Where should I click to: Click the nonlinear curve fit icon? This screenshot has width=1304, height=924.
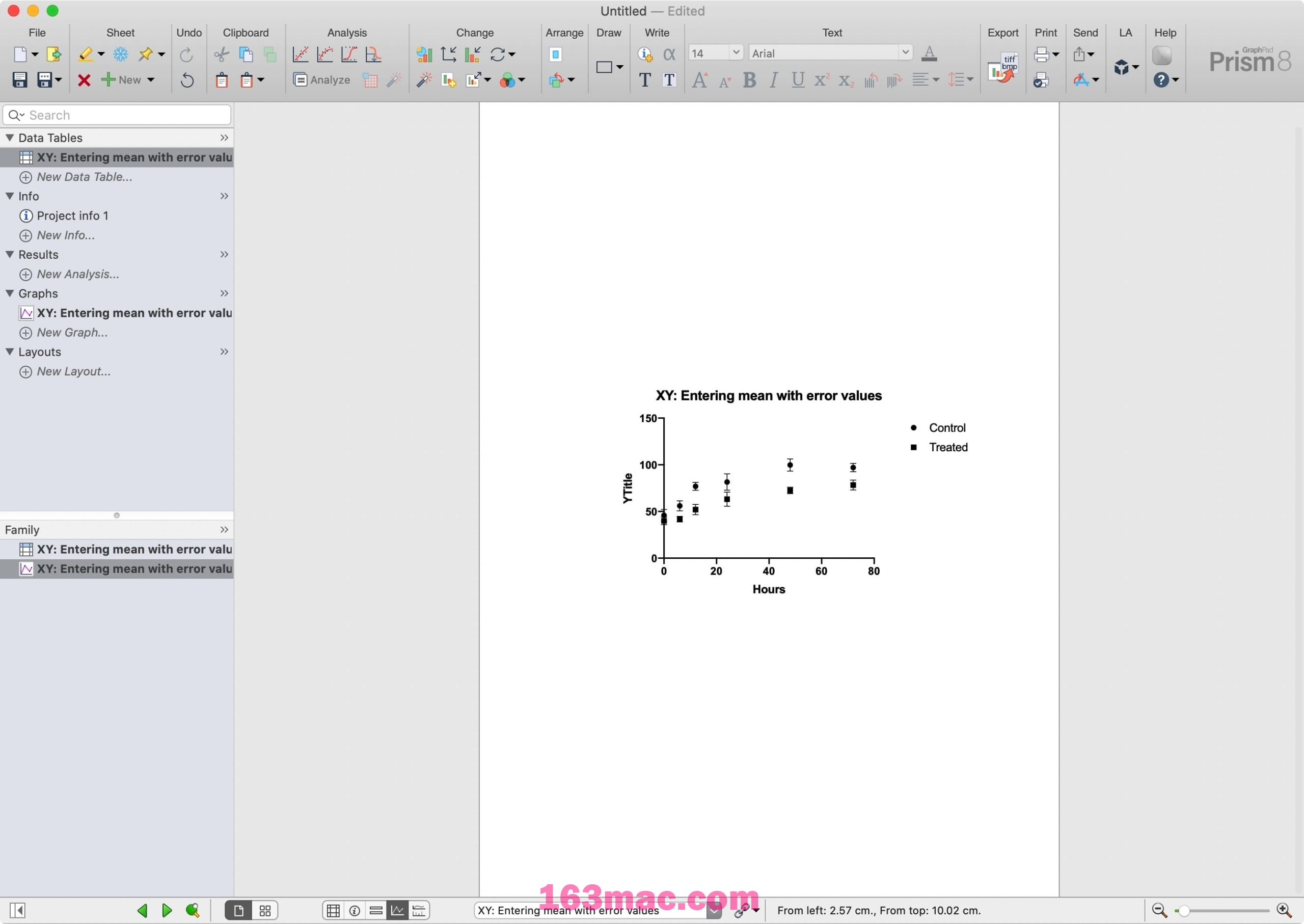coord(325,55)
